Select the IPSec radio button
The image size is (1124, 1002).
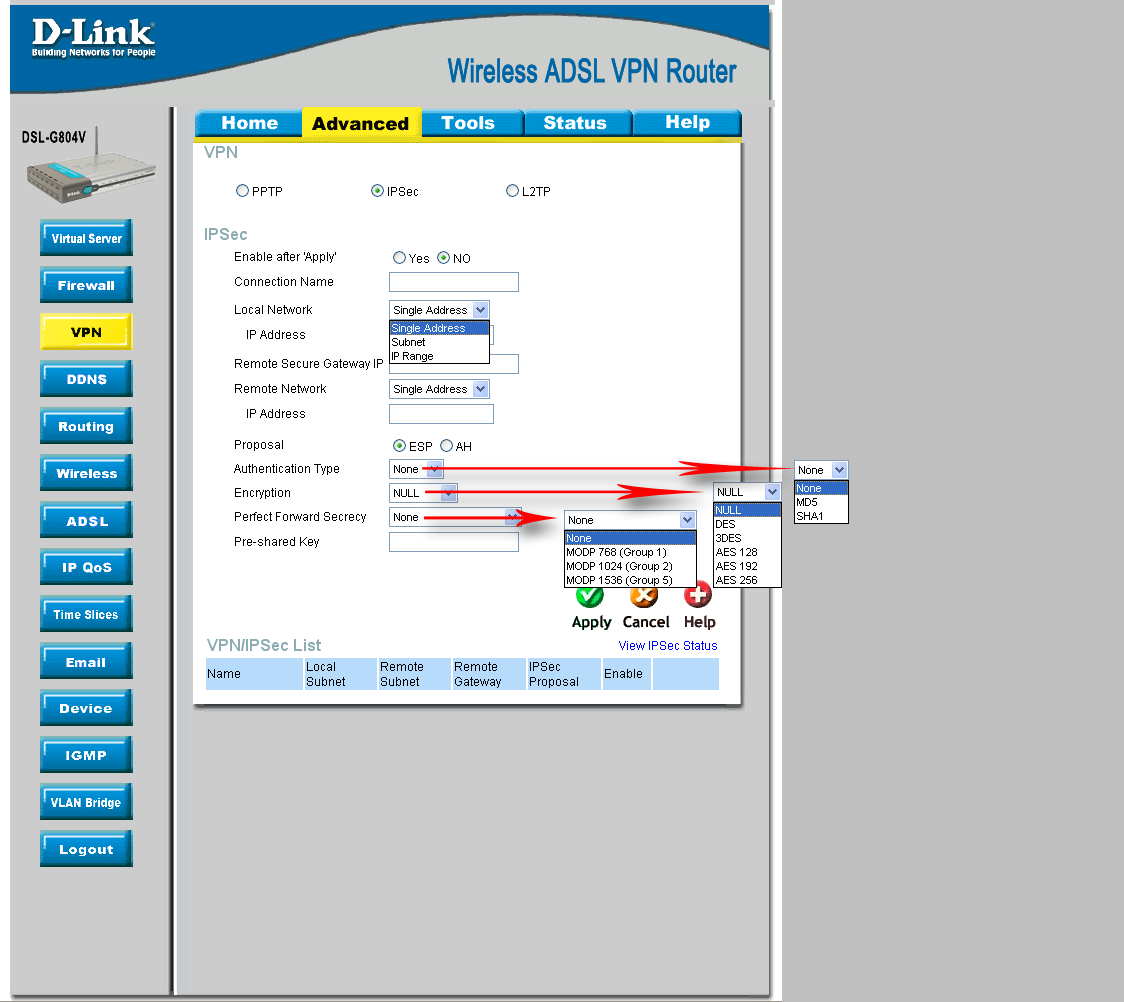coord(377,191)
